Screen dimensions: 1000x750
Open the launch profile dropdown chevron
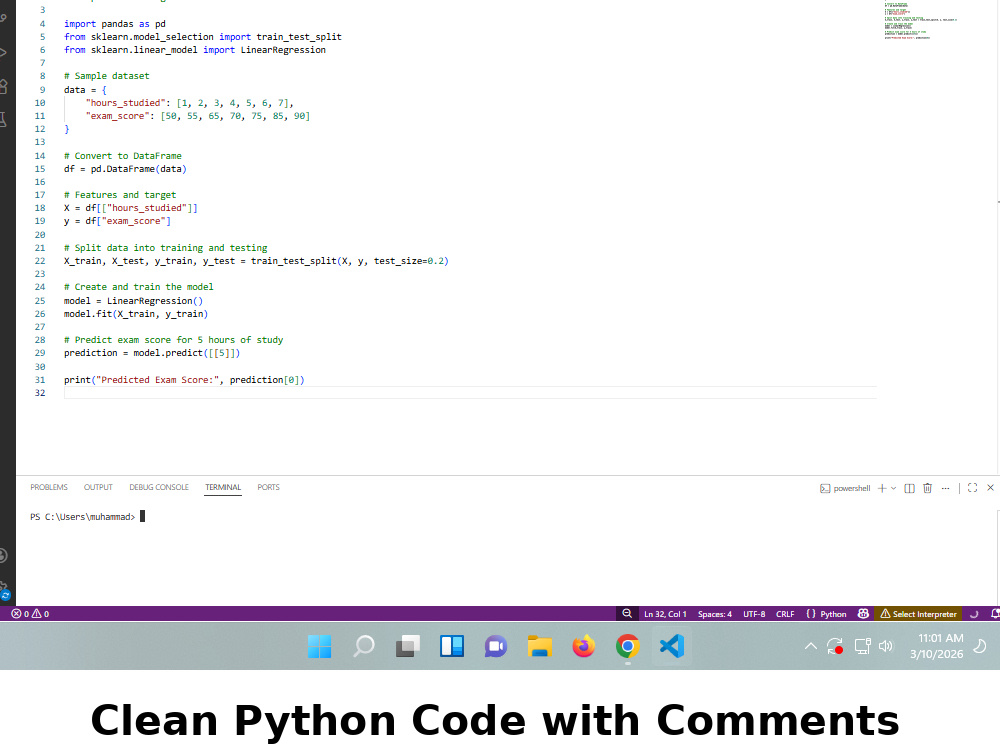pos(893,488)
